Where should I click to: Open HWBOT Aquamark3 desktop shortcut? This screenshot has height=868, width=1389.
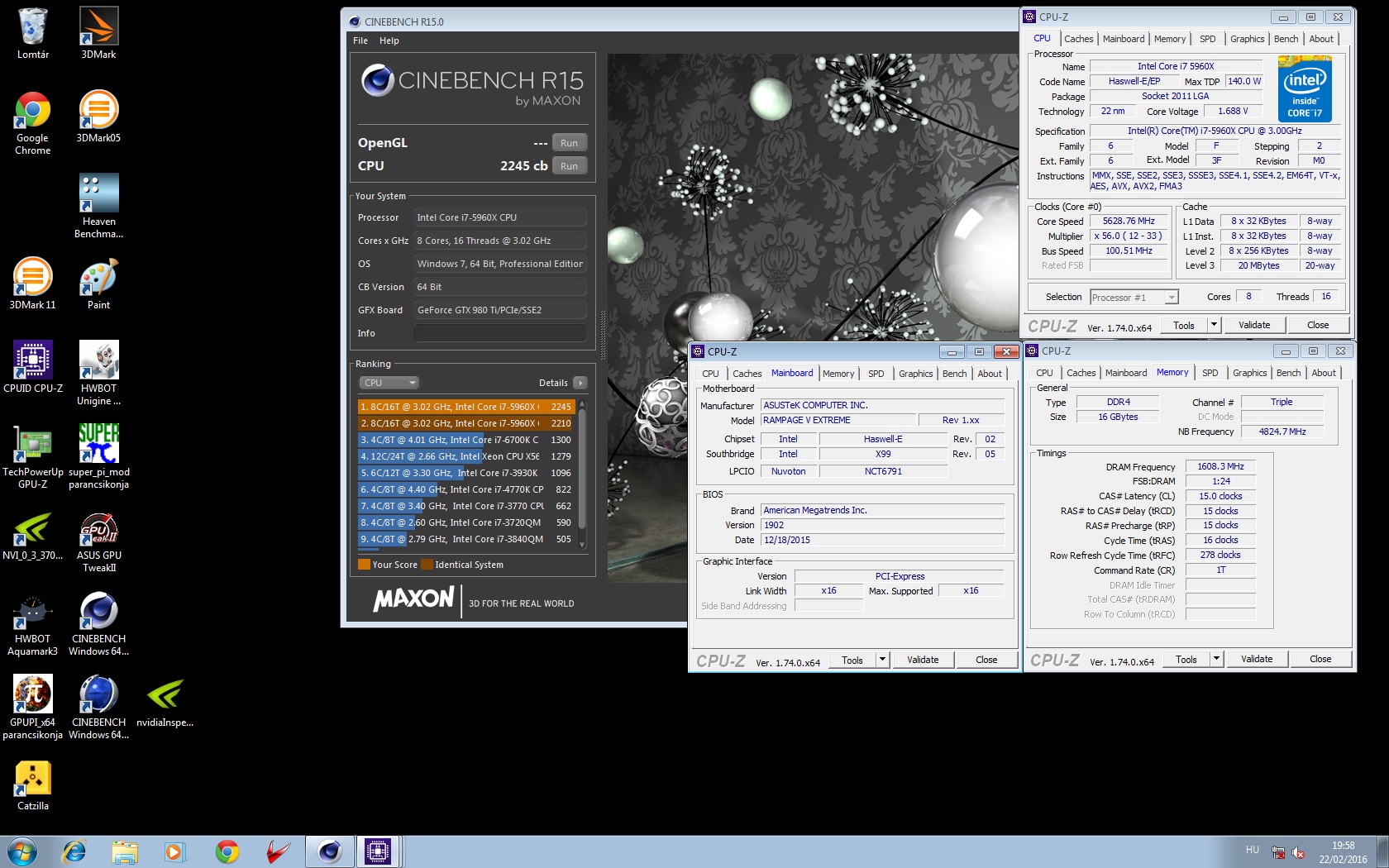tap(33, 623)
